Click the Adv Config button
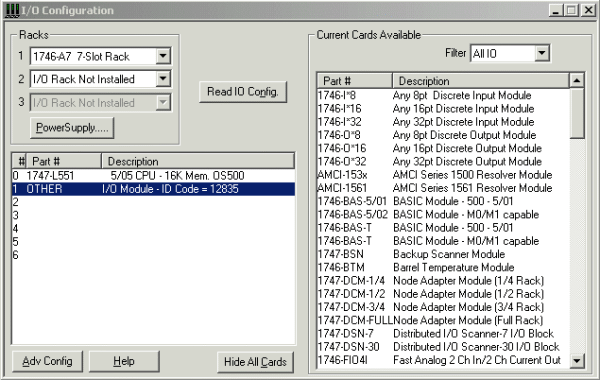The image size is (600, 380). click(x=47, y=361)
